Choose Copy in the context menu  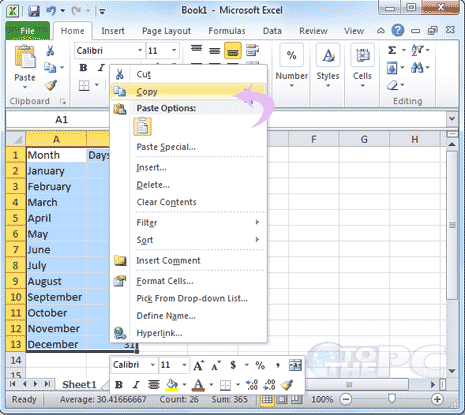(x=188, y=91)
